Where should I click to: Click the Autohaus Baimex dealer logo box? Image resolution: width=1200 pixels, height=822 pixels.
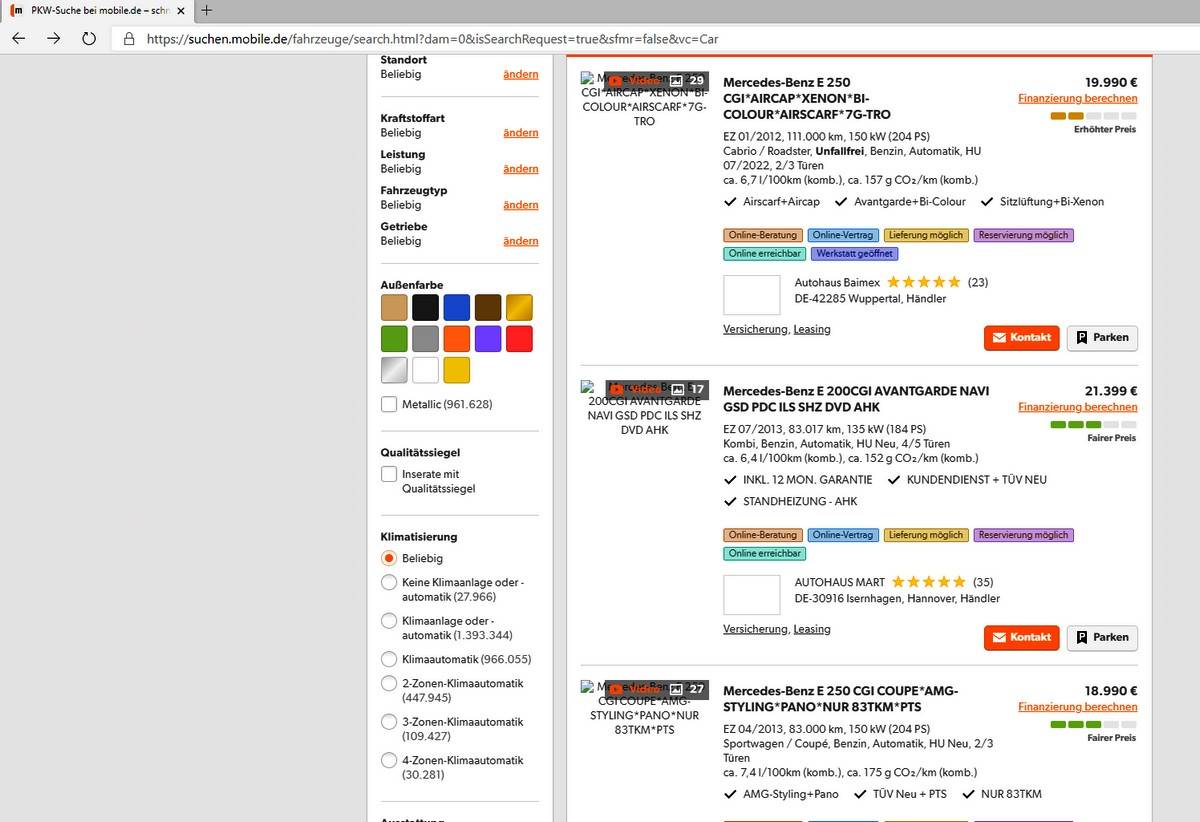[751, 295]
